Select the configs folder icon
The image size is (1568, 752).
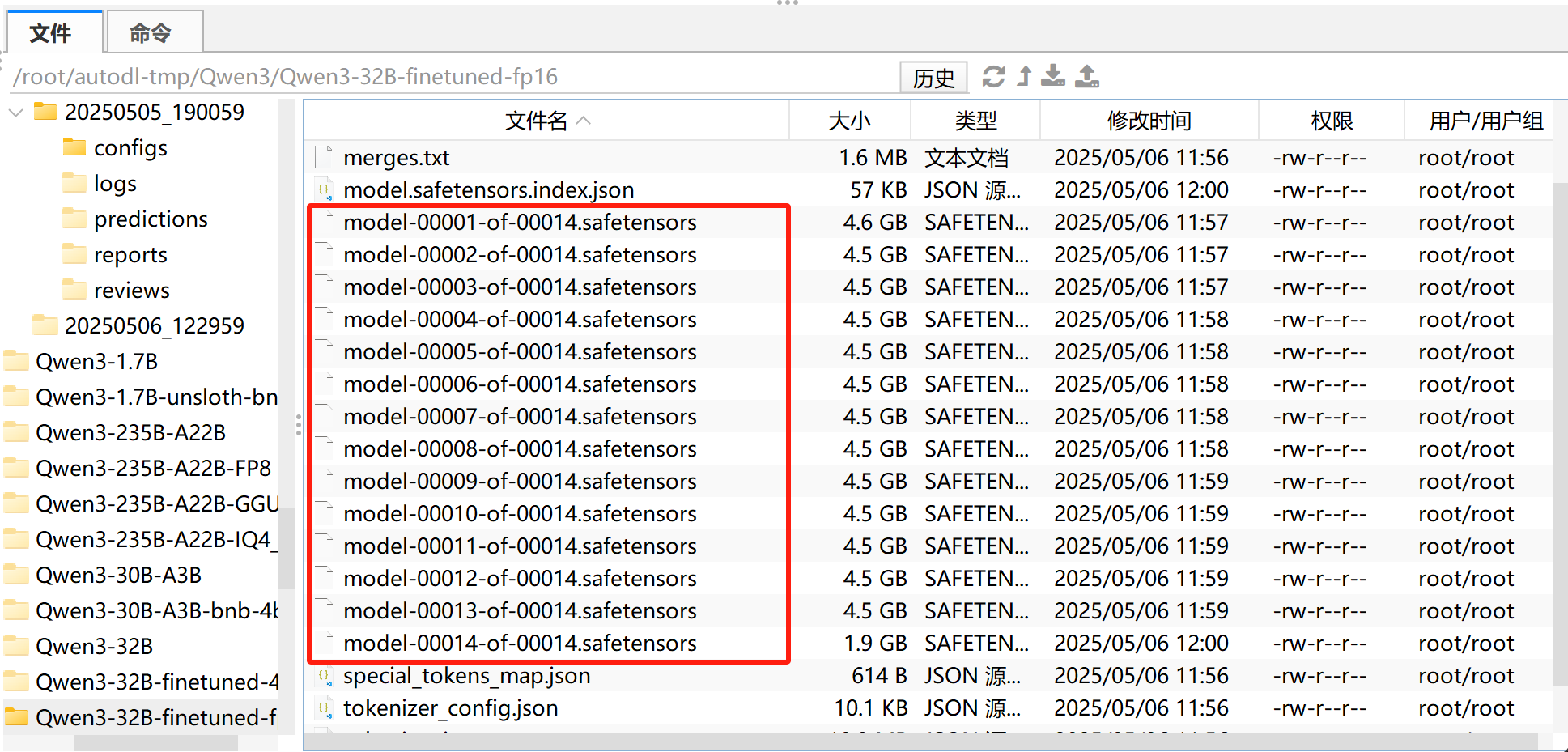pyautogui.click(x=74, y=147)
